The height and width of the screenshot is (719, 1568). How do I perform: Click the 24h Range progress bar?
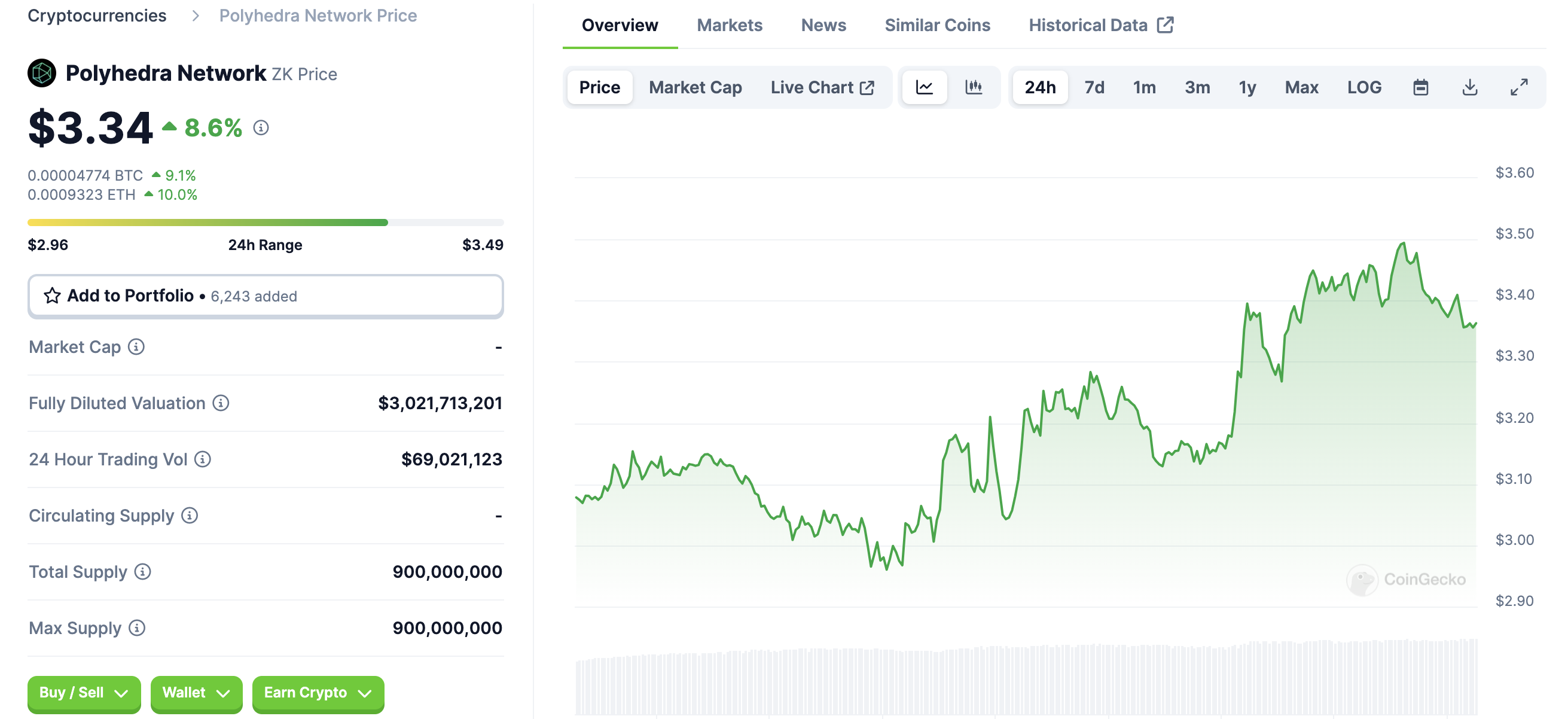[266, 222]
